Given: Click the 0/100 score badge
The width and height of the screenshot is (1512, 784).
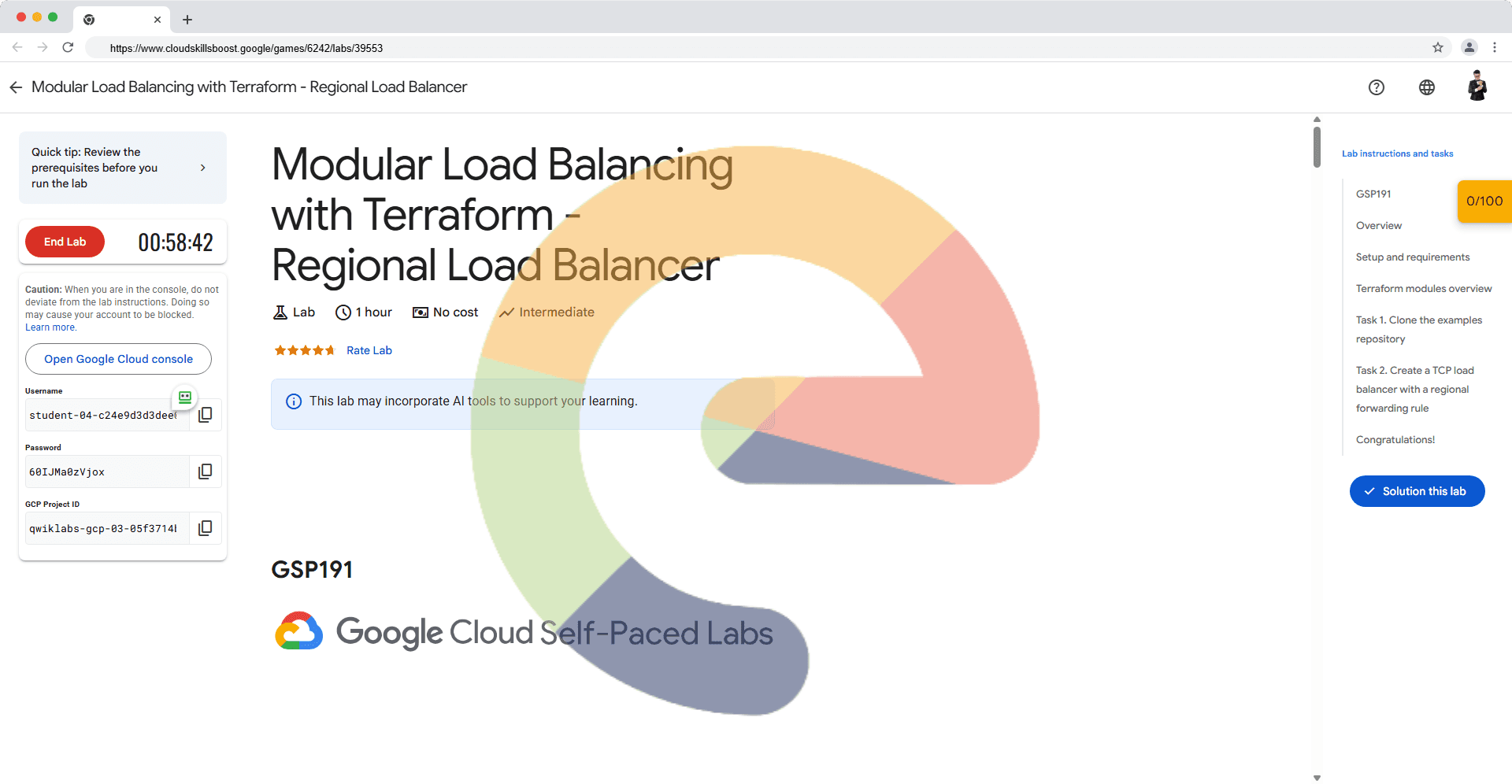Looking at the screenshot, I should click(x=1484, y=202).
